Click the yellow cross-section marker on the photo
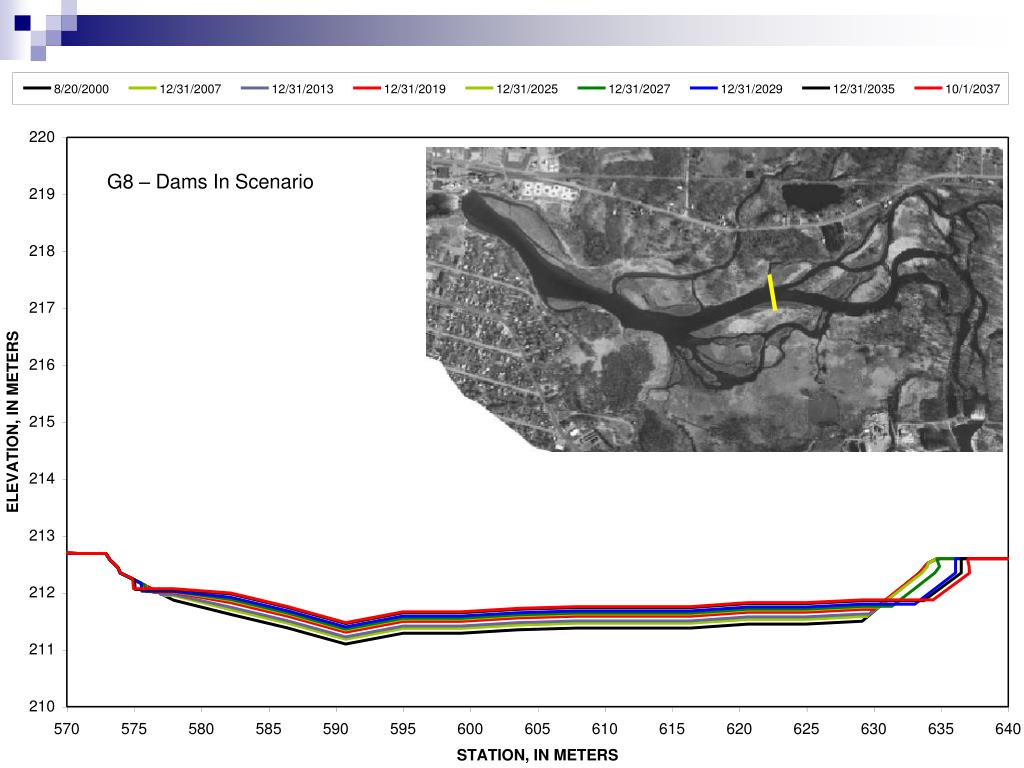 [772, 292]
